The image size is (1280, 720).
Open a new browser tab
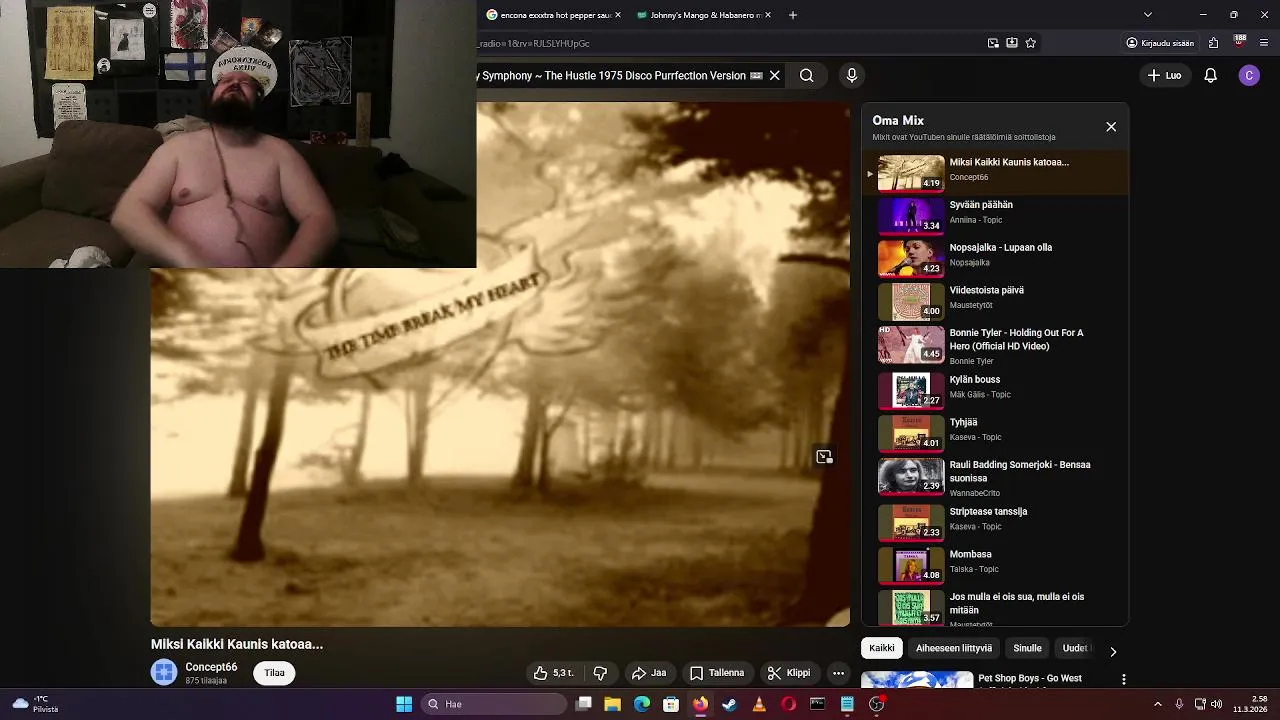pyautogui.click(x=793, y=15)
